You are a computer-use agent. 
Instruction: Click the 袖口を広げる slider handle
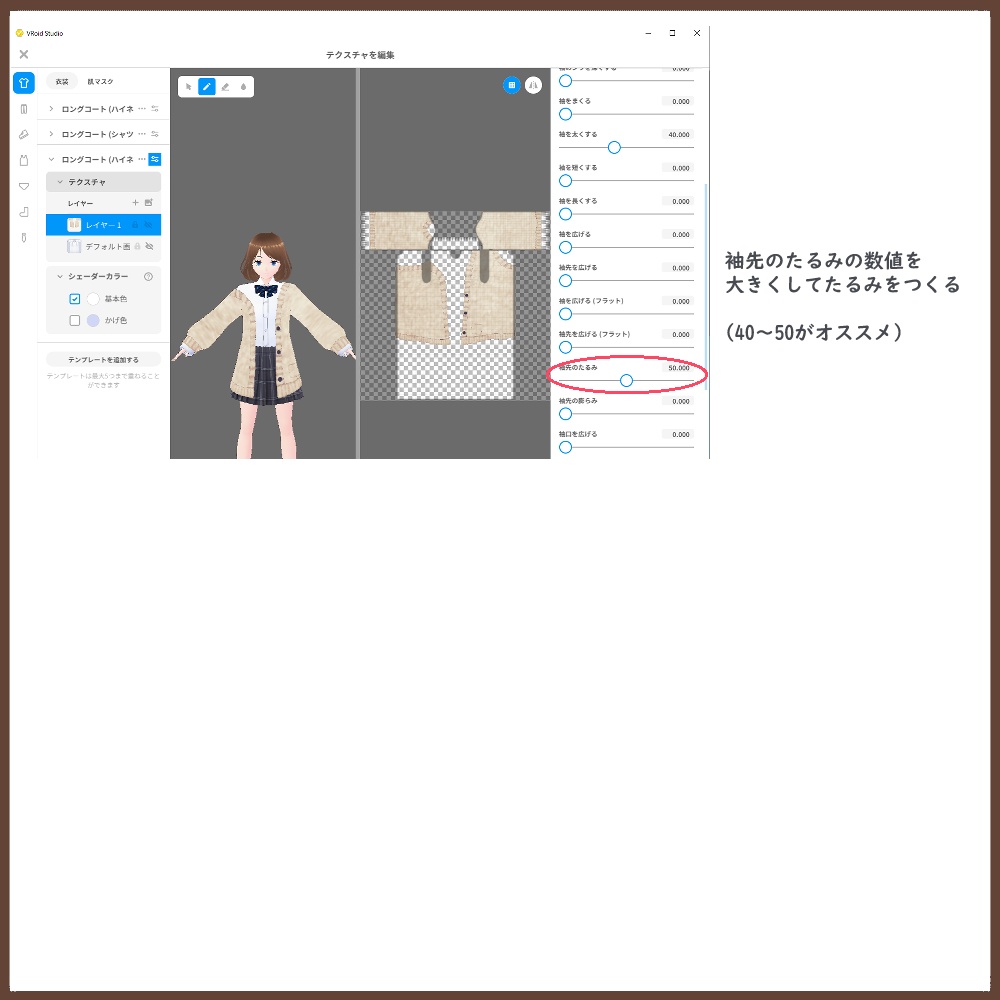tap(565, 447)
